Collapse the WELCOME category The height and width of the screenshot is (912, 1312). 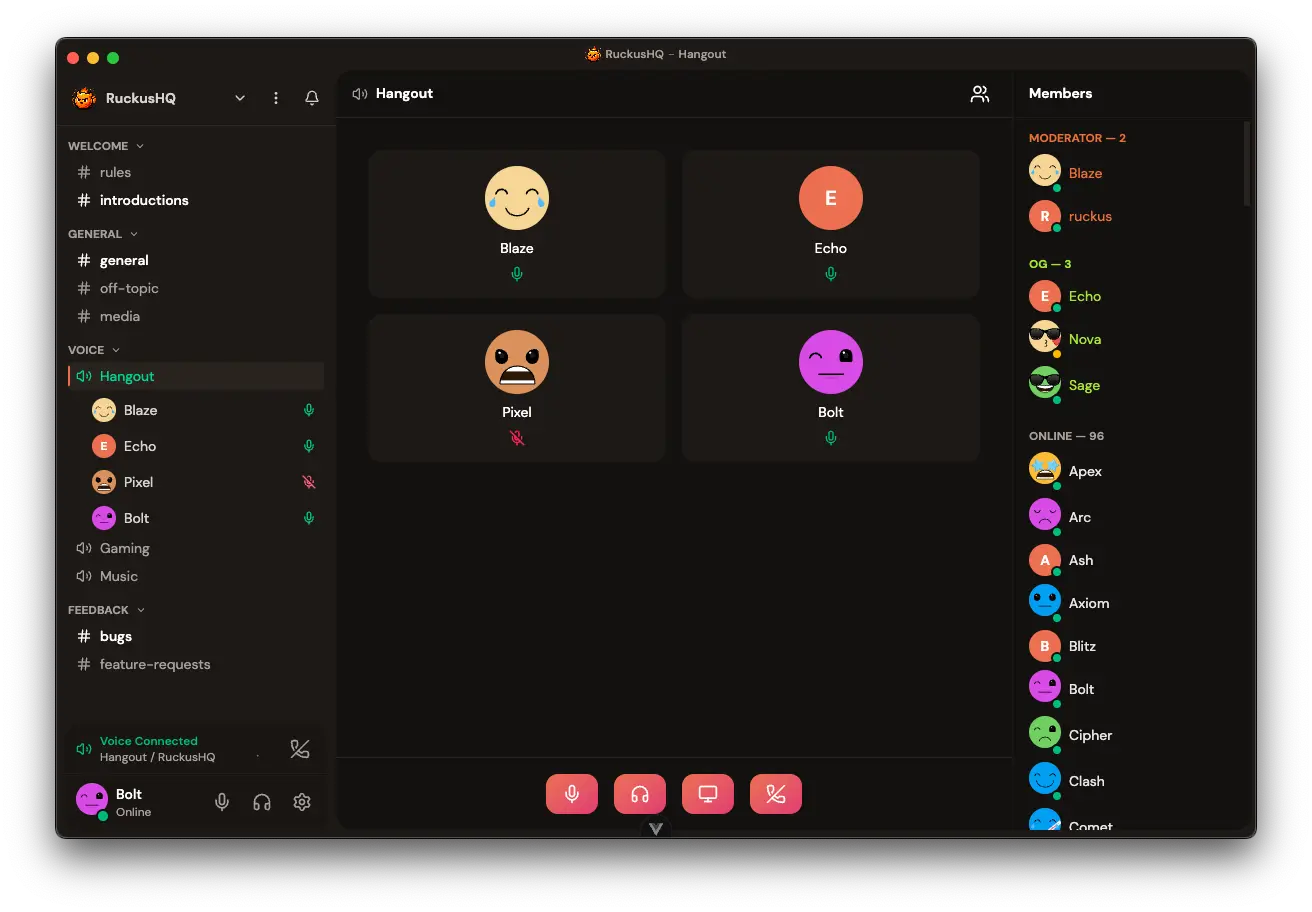tap(106, 146)
